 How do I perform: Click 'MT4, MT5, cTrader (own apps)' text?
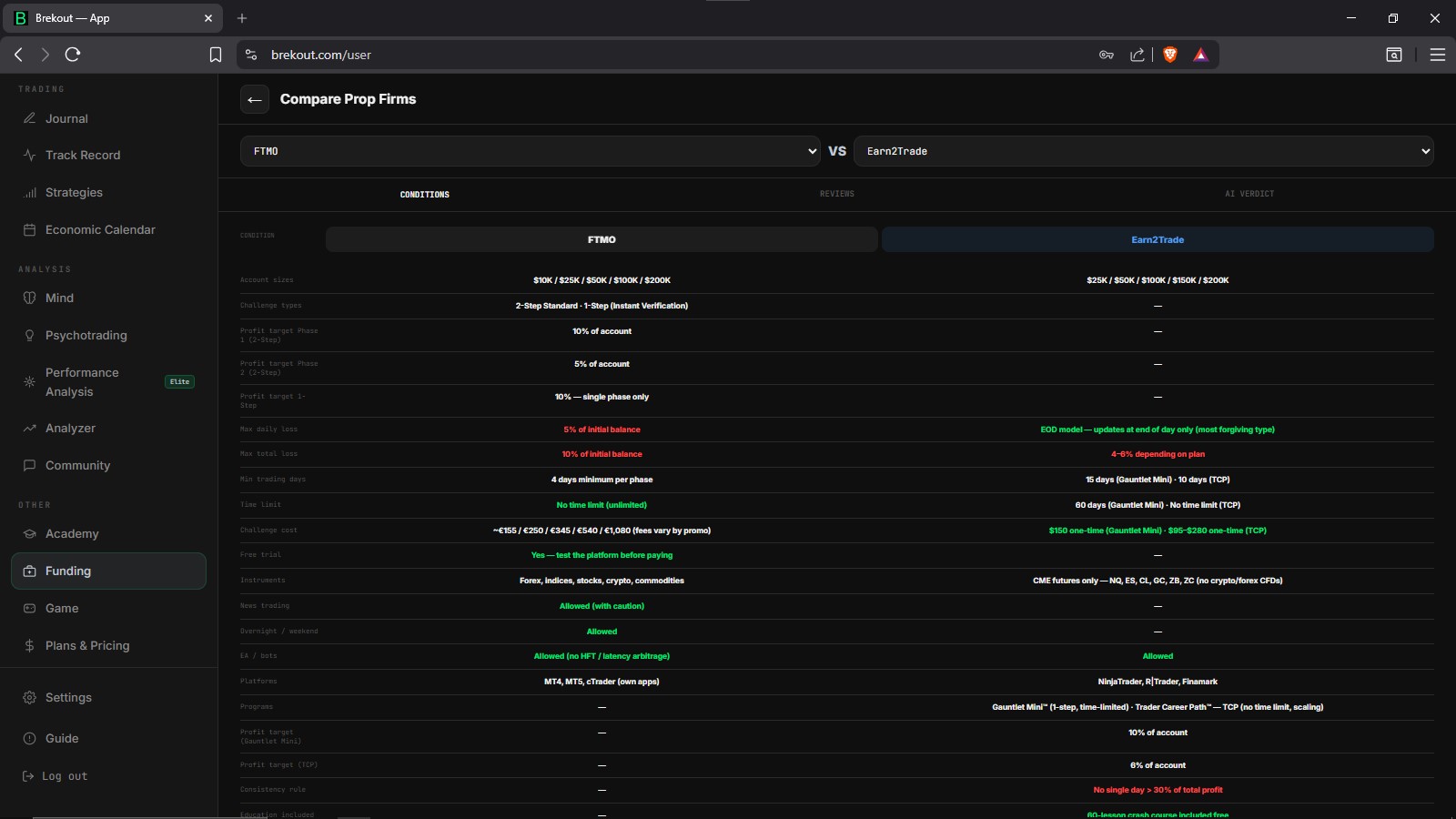pos(602,682)
